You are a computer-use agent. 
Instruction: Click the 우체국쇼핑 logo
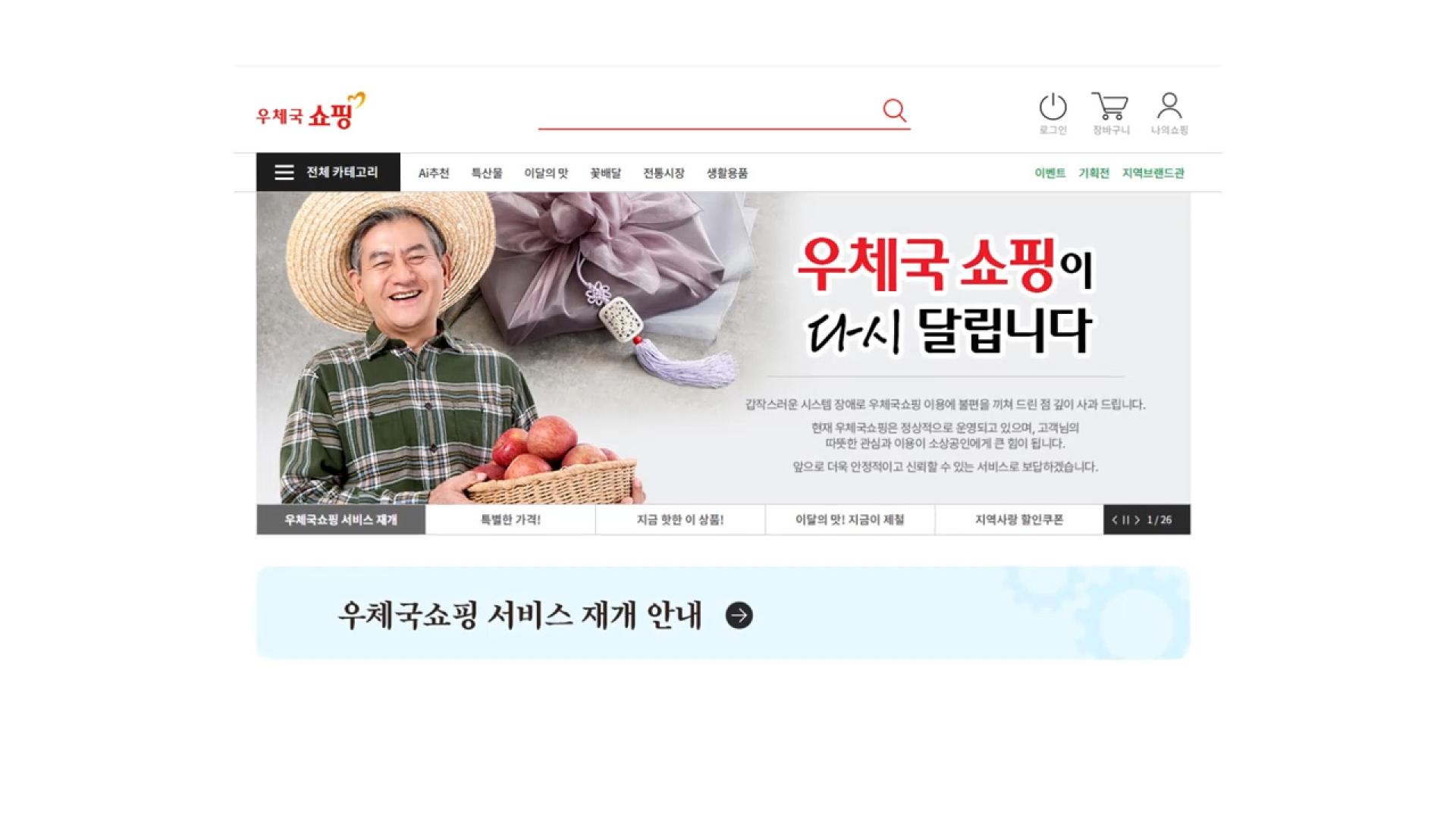click(311, 111)
